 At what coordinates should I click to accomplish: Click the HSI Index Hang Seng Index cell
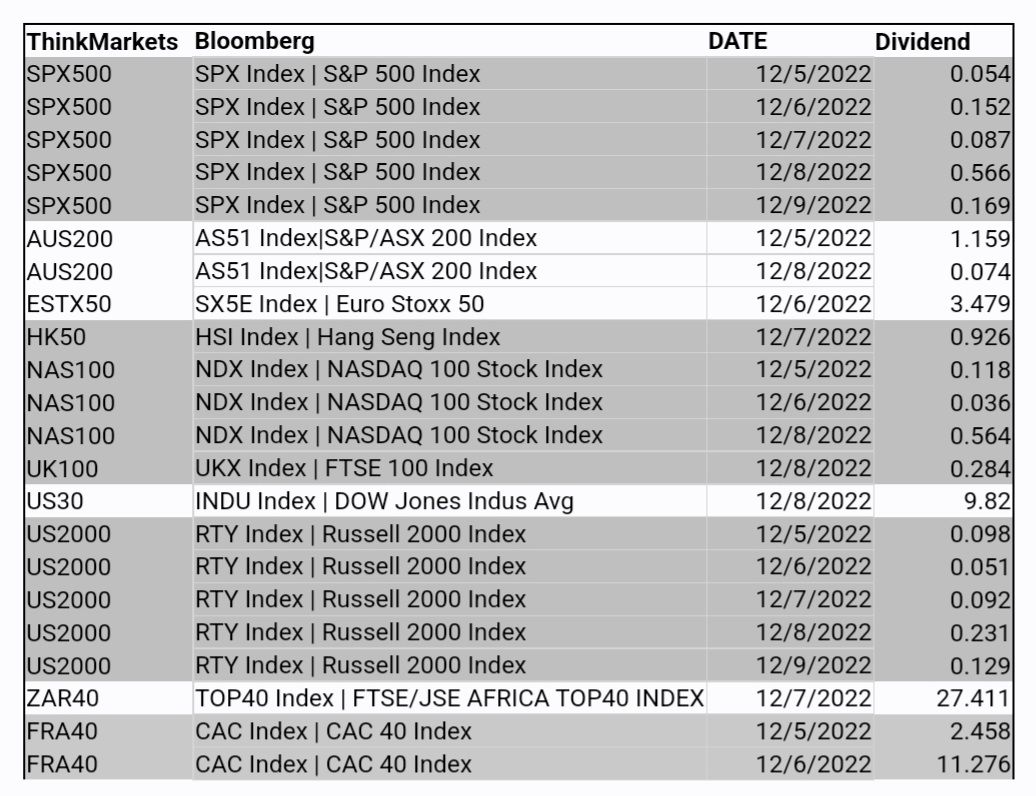tap(348, 338)
